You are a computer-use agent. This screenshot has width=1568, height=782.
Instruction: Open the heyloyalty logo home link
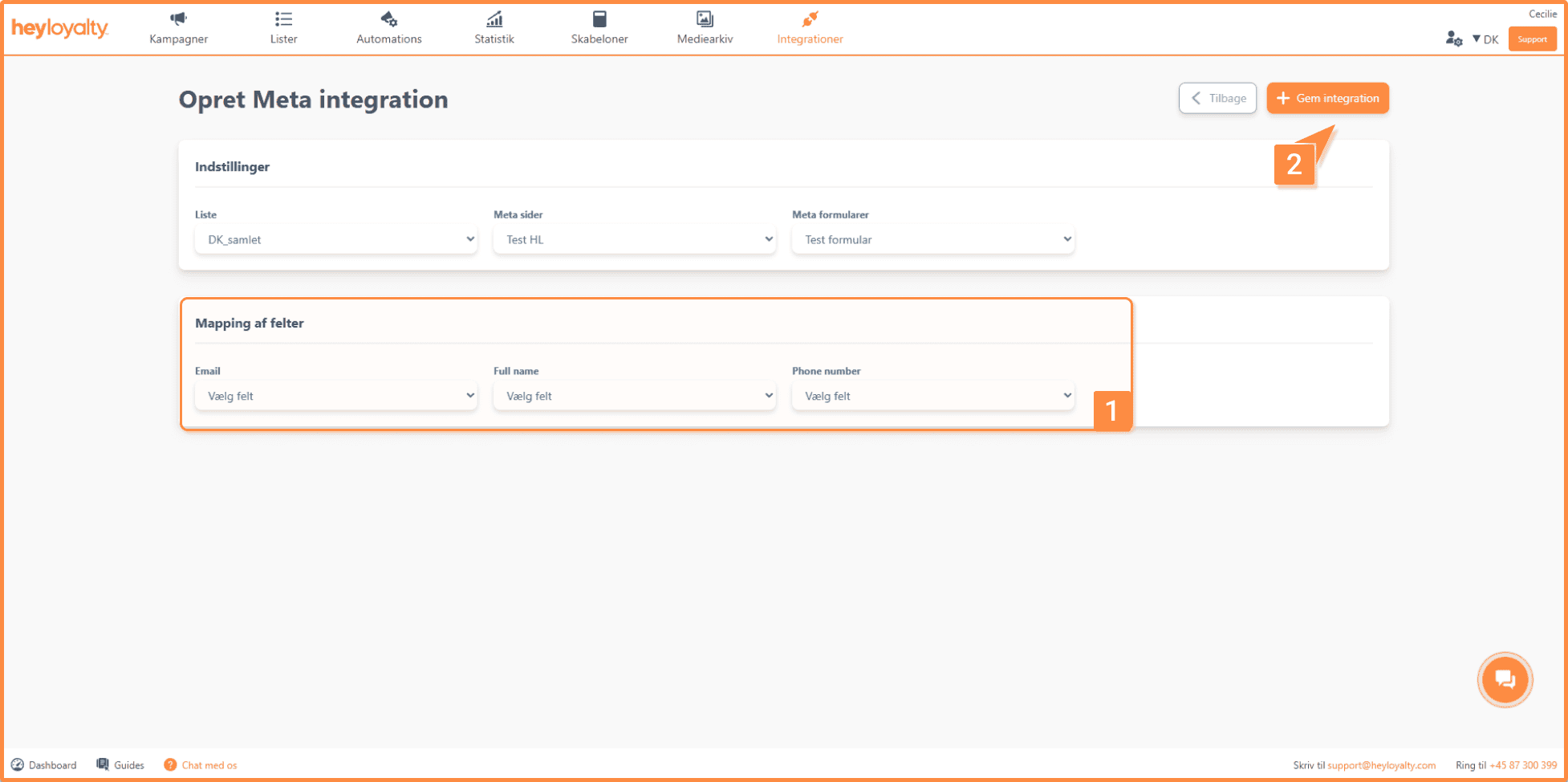pos(60,29)
